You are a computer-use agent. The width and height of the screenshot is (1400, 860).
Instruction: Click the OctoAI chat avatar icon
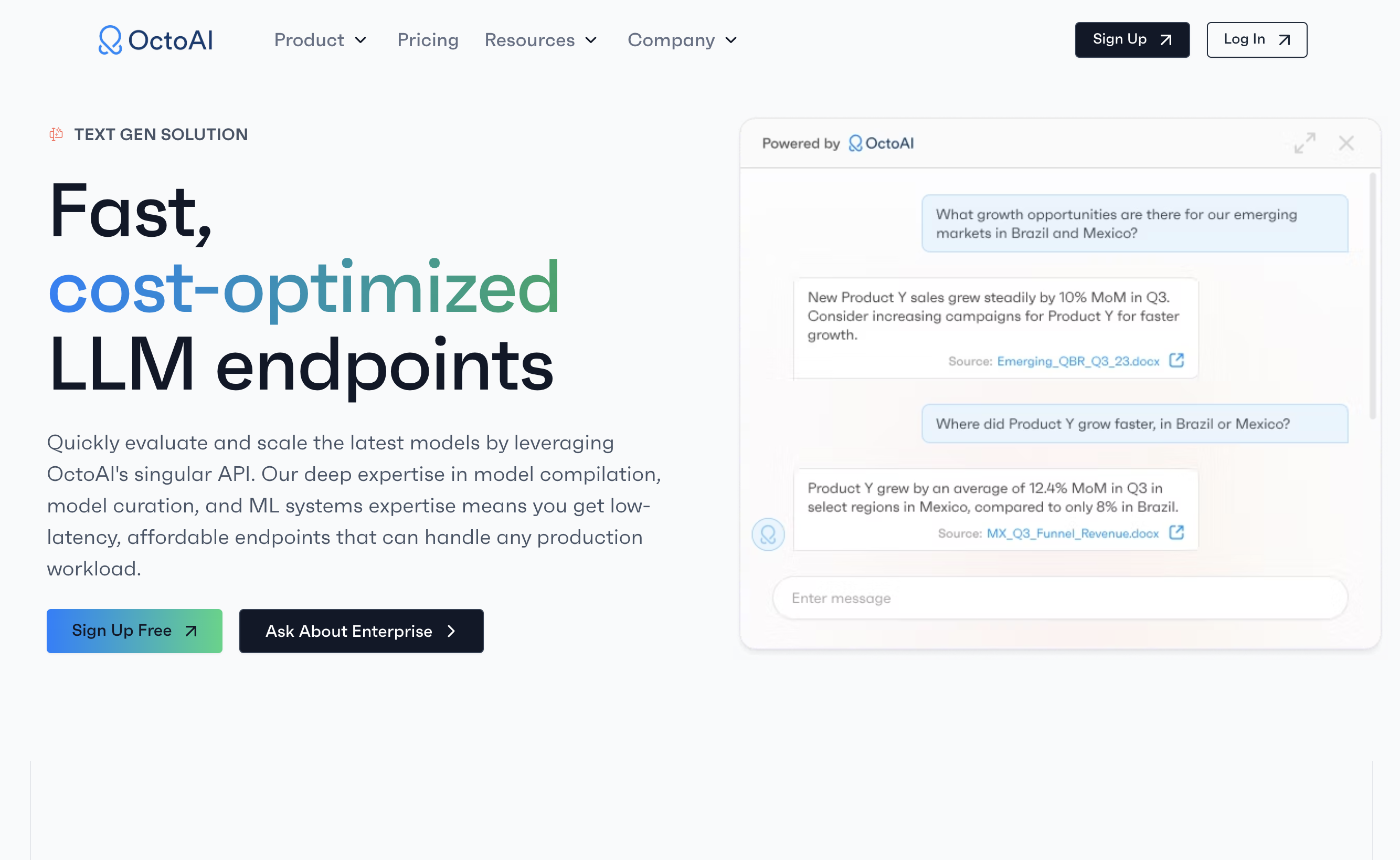[768, 533]
